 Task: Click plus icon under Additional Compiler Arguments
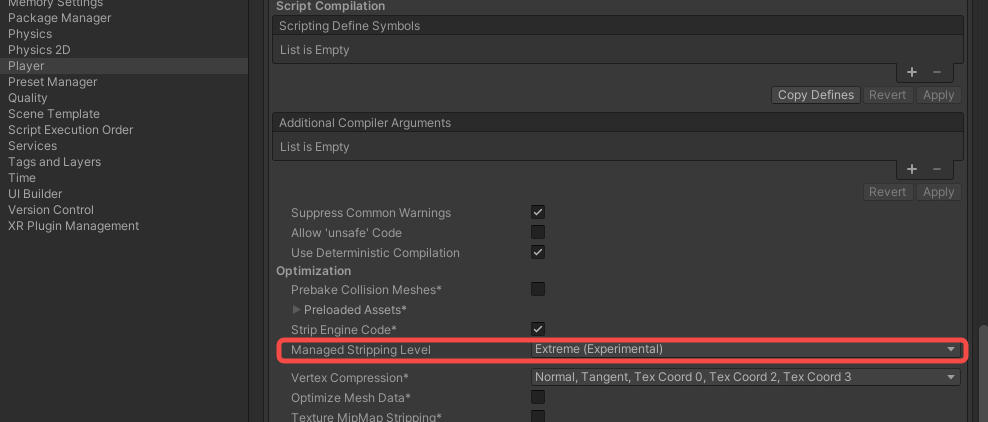911,169
